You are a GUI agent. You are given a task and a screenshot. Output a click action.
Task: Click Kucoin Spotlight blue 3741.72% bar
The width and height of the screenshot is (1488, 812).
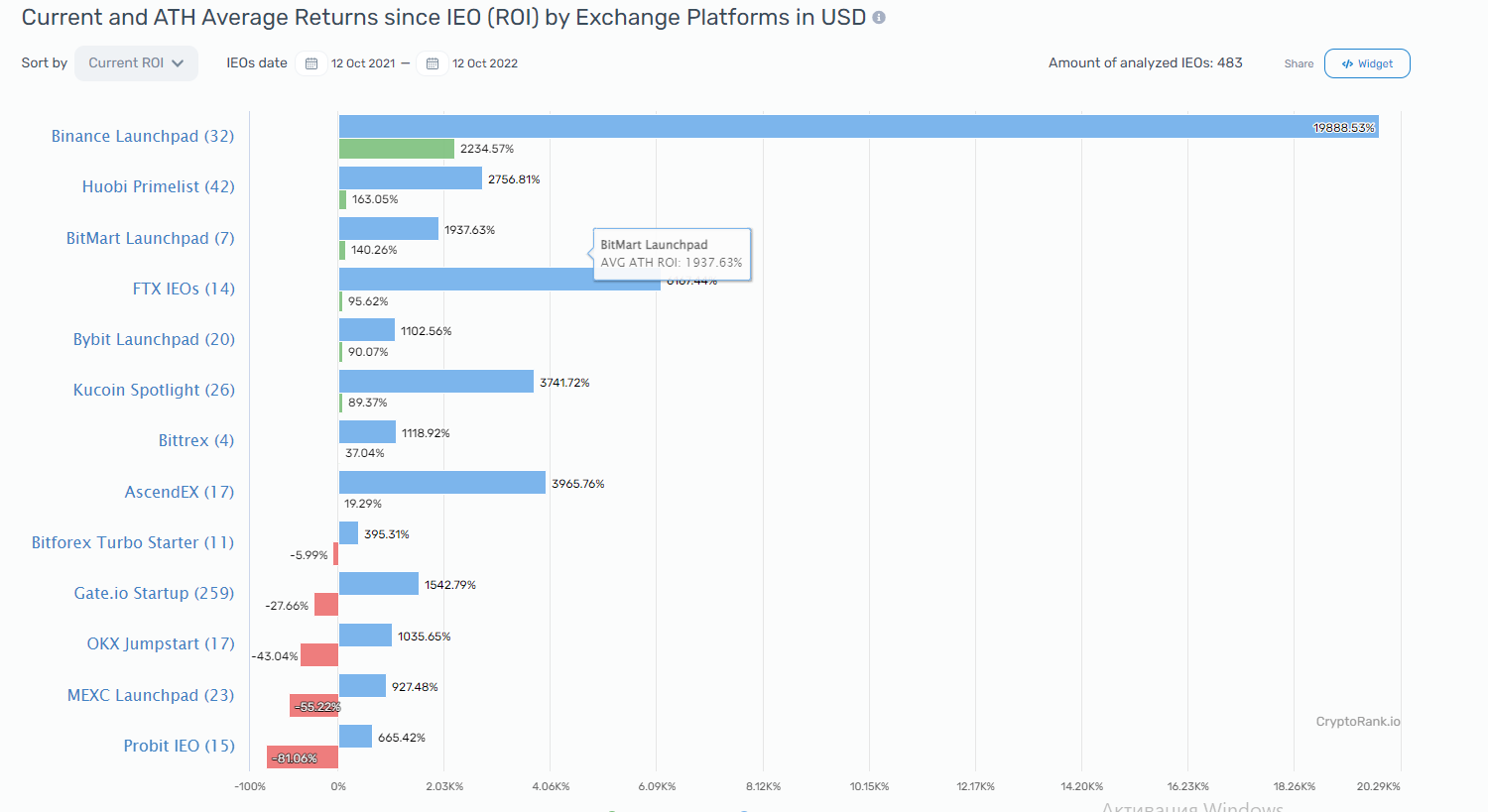pos(436,382)
